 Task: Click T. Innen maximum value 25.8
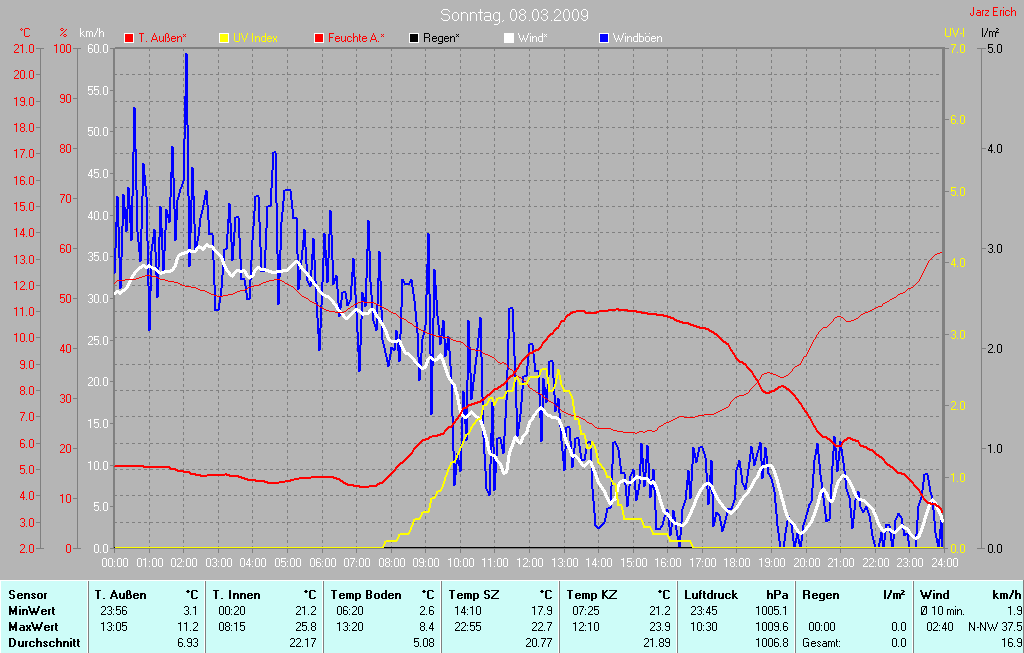[306, 626]
